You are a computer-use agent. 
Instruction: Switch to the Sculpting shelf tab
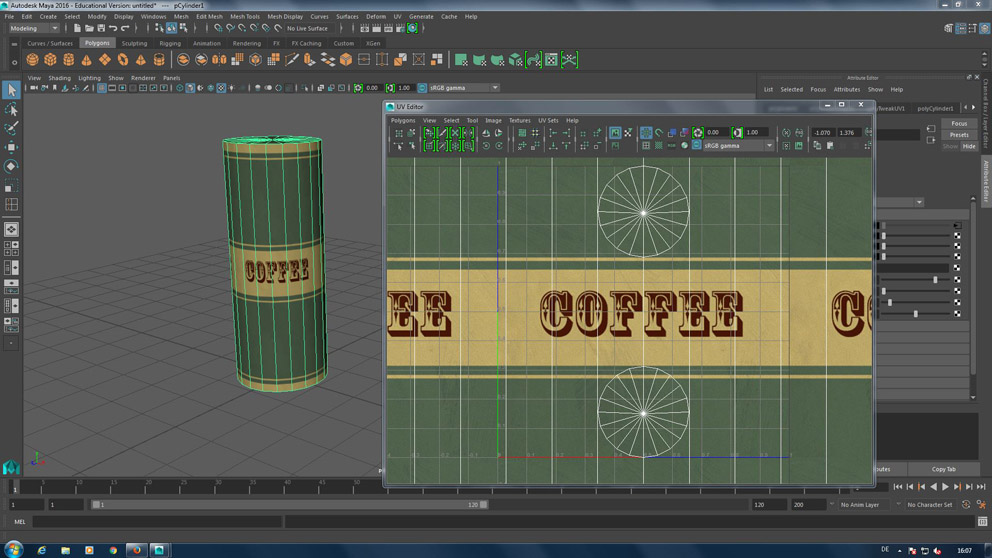tap(134, 44)
